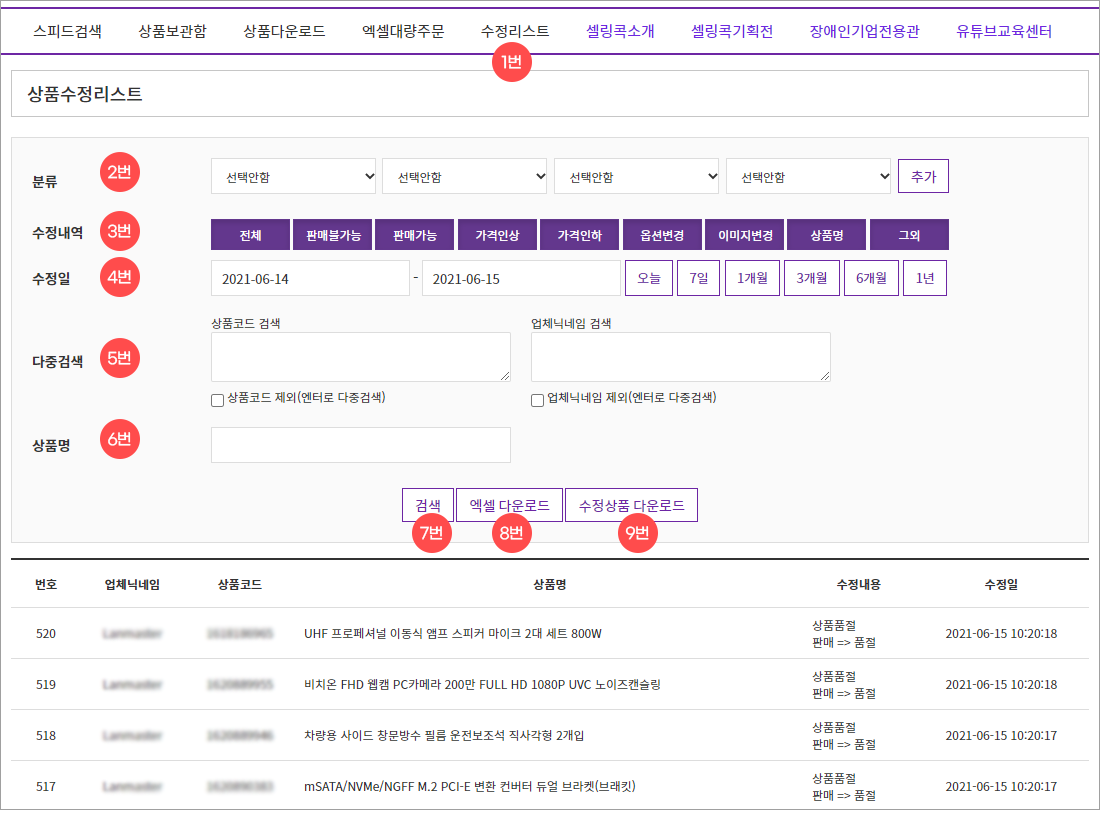
Task: Choose the 1년 date range
Action: pyautogui.click(x=924, y=279)
